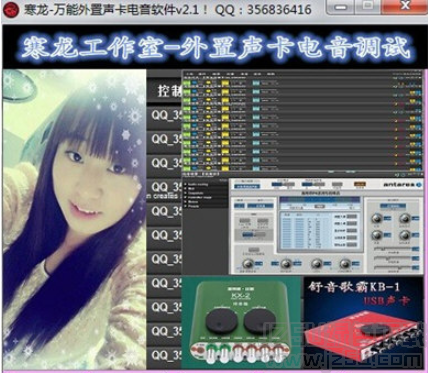Maximize the 寒龙 sound card software window
Screen dimensions: 428x373
click(x=368, y=6)
